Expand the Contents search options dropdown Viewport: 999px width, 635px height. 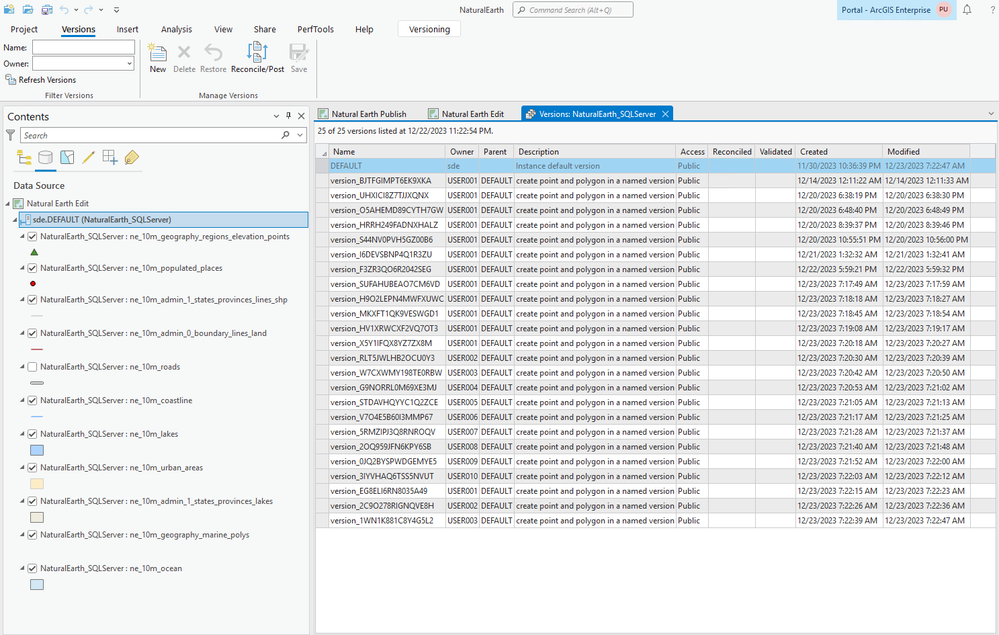(300, 135)
